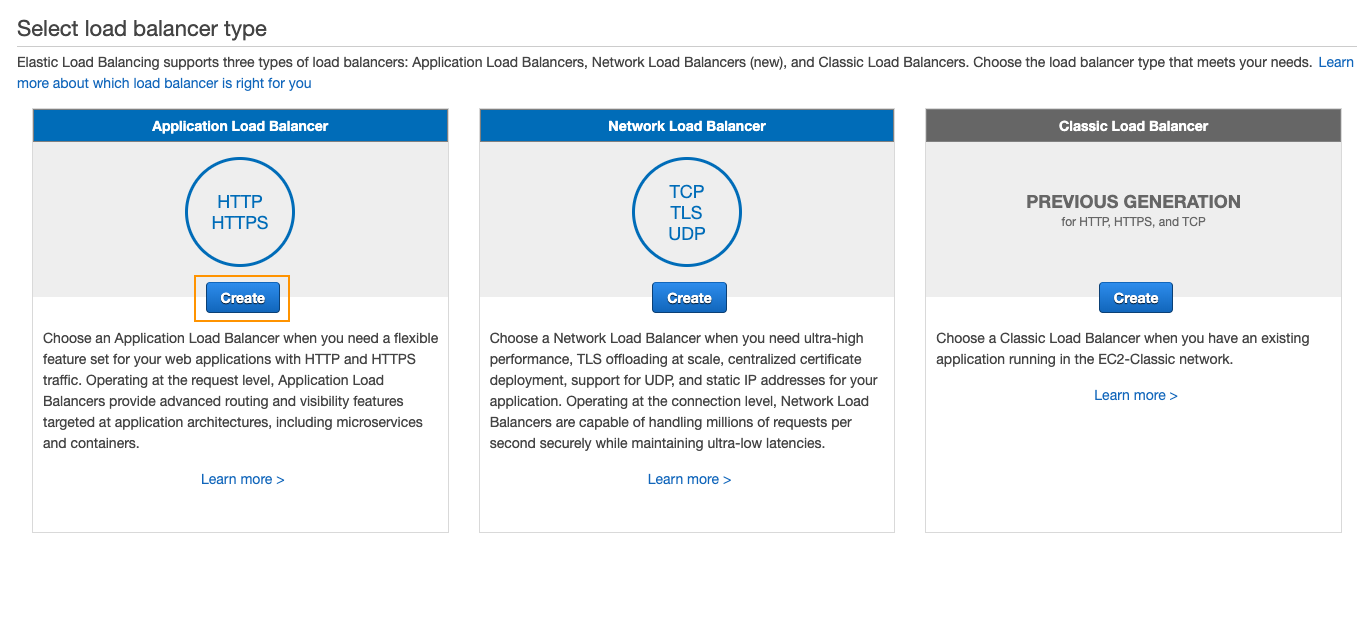
Task: Create a Classic Load Balancer
Action: pos(1136,298)
